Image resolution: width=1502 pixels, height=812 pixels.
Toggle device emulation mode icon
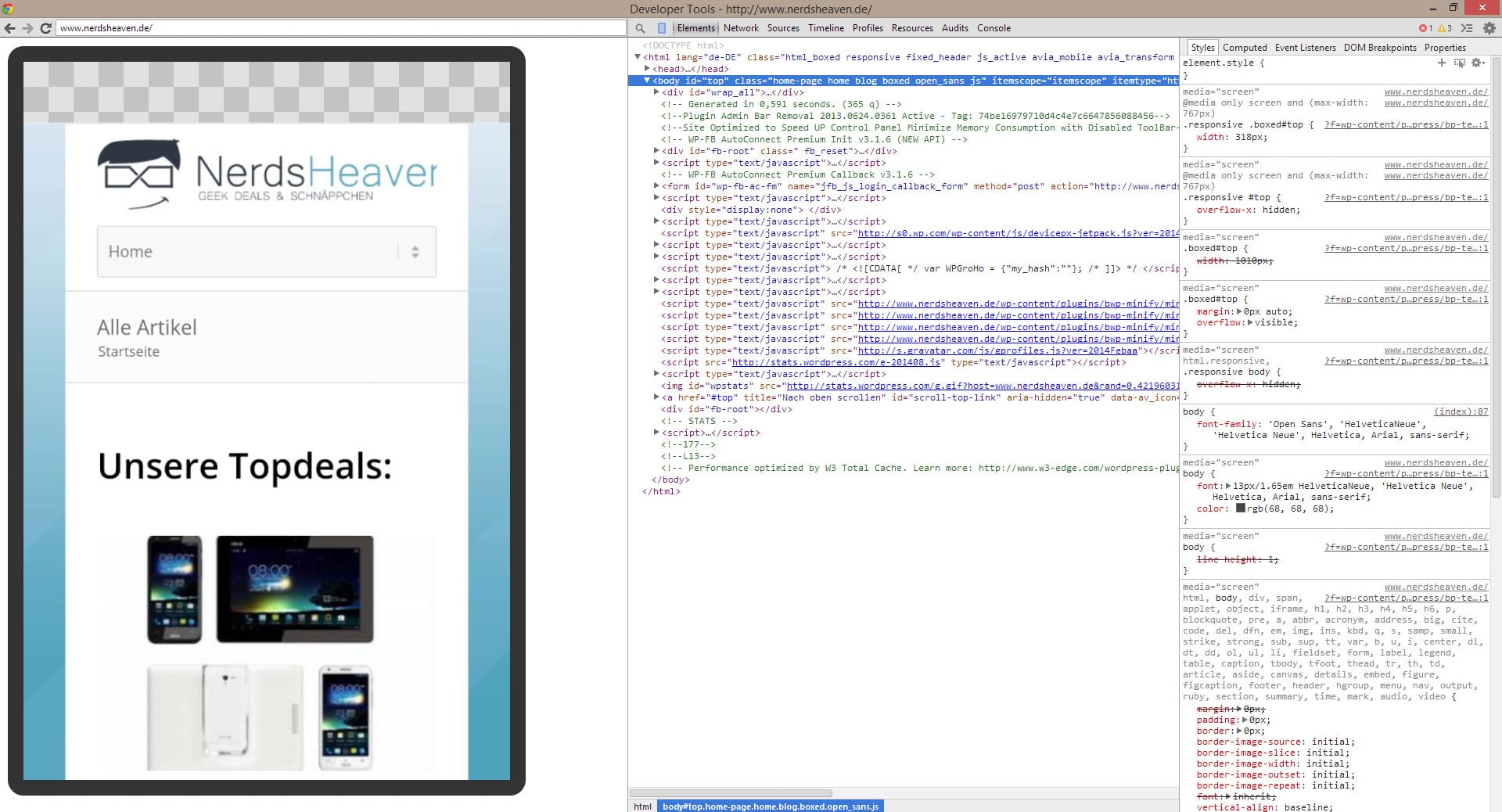point(662,28)
